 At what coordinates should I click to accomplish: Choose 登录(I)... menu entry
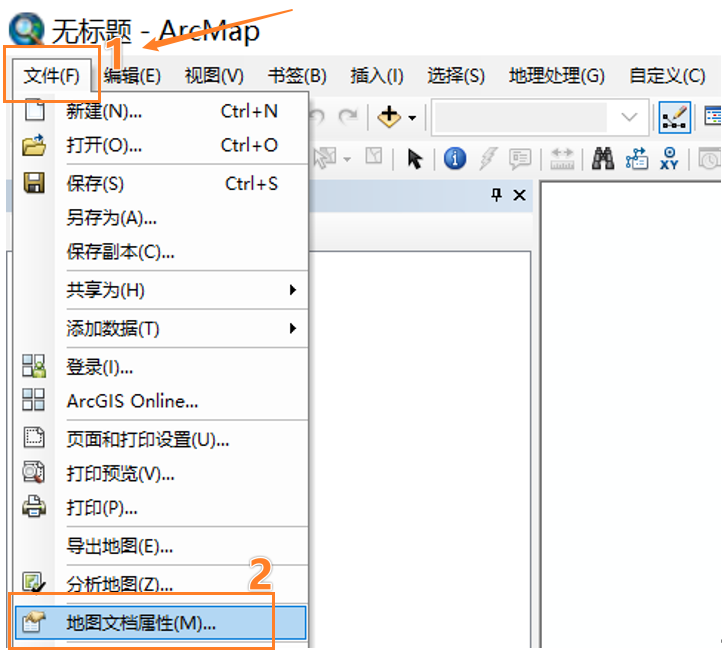160,367
